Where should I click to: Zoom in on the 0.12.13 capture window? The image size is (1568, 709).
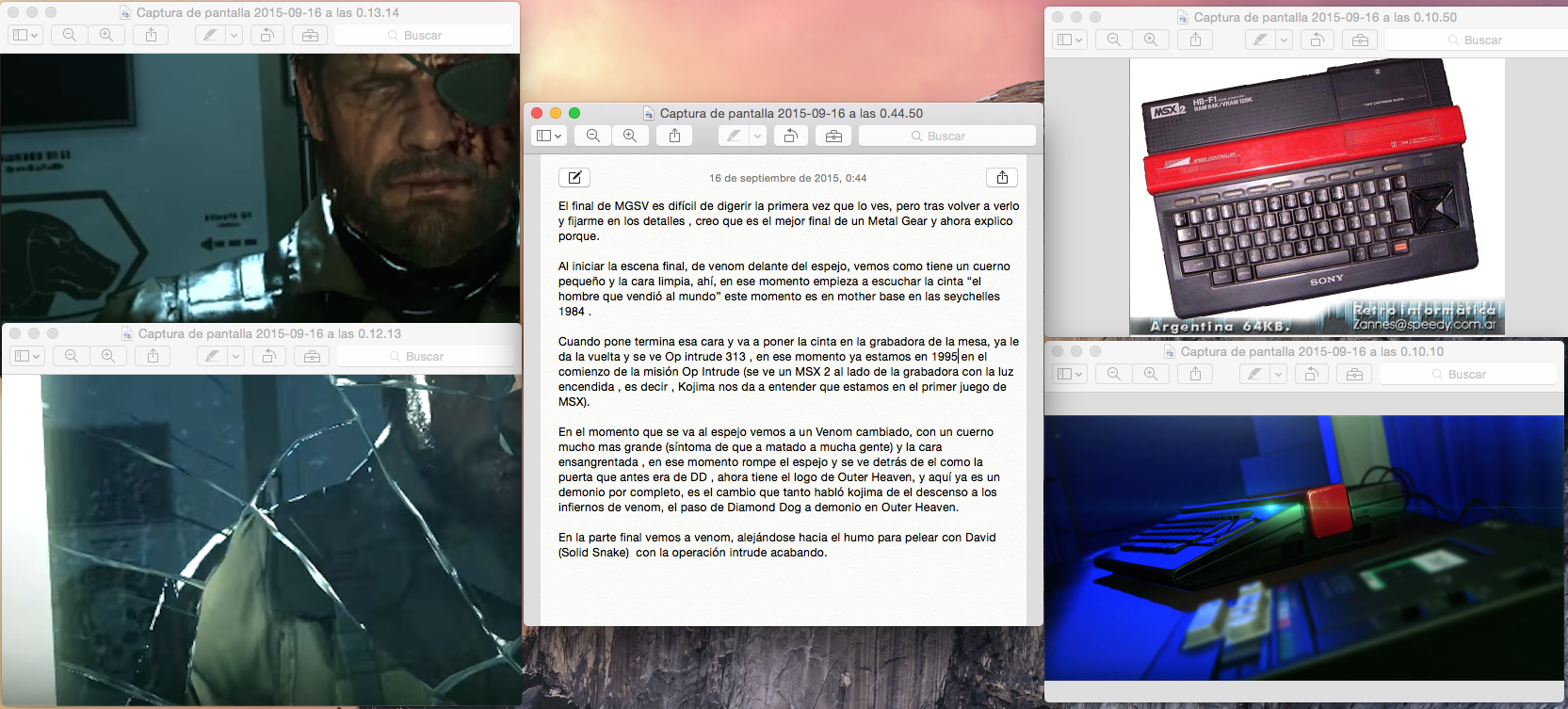[x=108, y=356]
